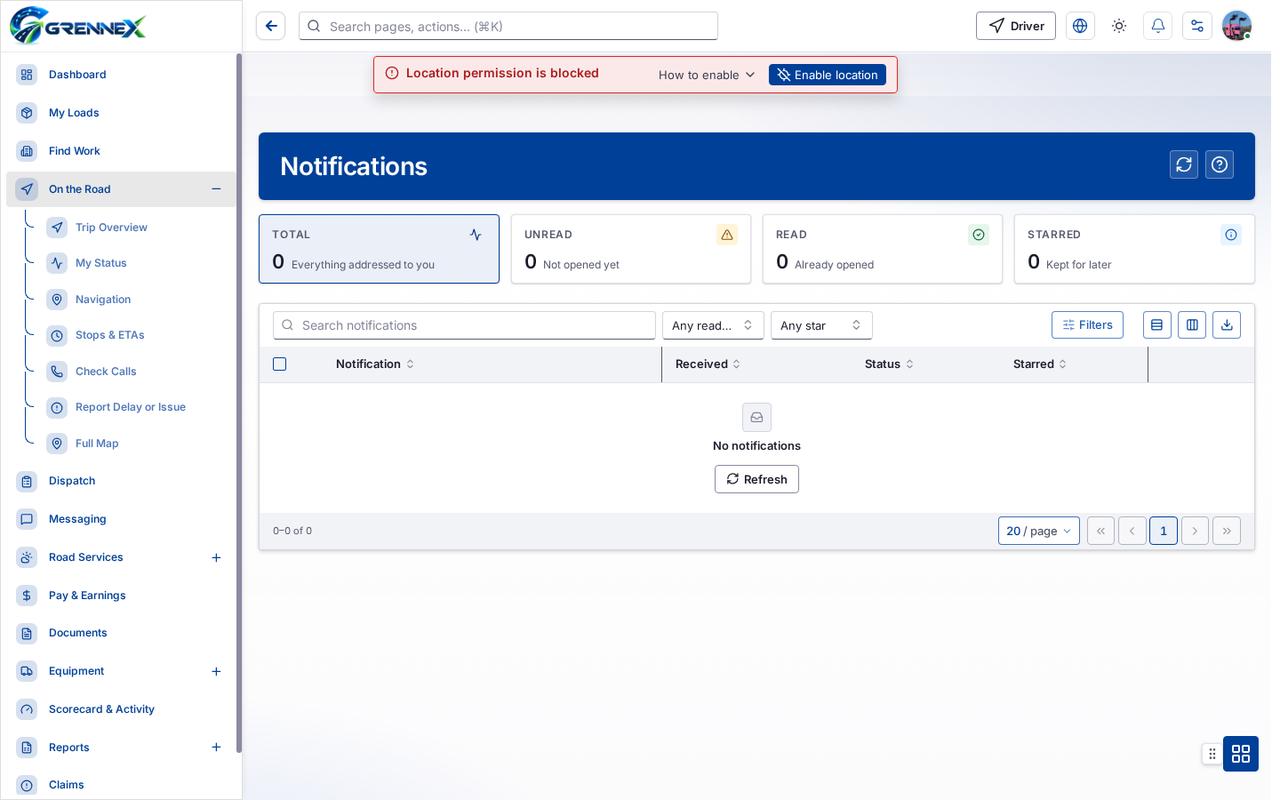Download notifications with export icon
1280x800 pixels.
[1227, 325]
